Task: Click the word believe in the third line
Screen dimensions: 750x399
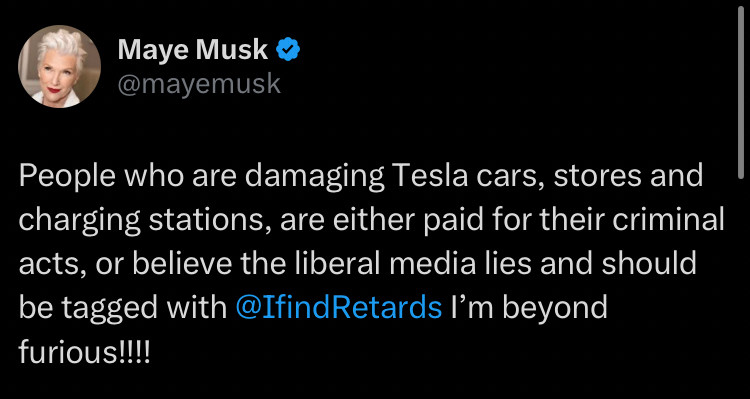Action: [x=180, y=264]
